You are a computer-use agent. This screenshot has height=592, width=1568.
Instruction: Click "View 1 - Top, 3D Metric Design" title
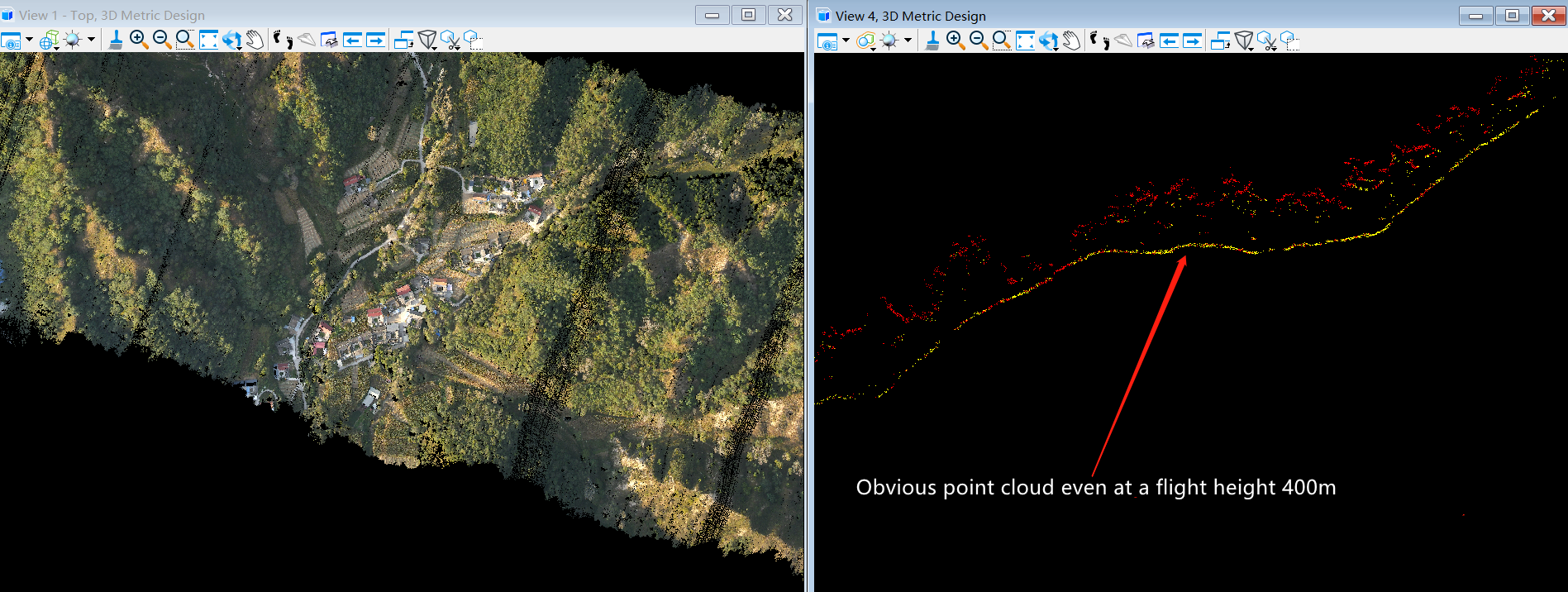point(112,15)
